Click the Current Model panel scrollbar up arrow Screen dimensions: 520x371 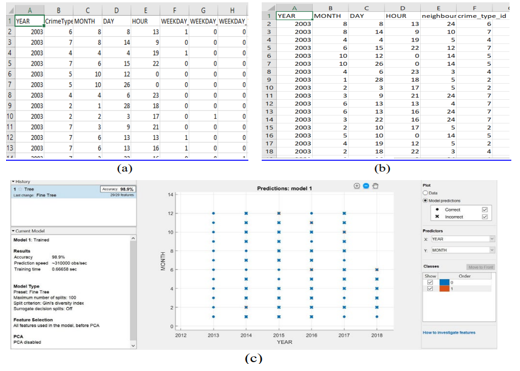133,238
